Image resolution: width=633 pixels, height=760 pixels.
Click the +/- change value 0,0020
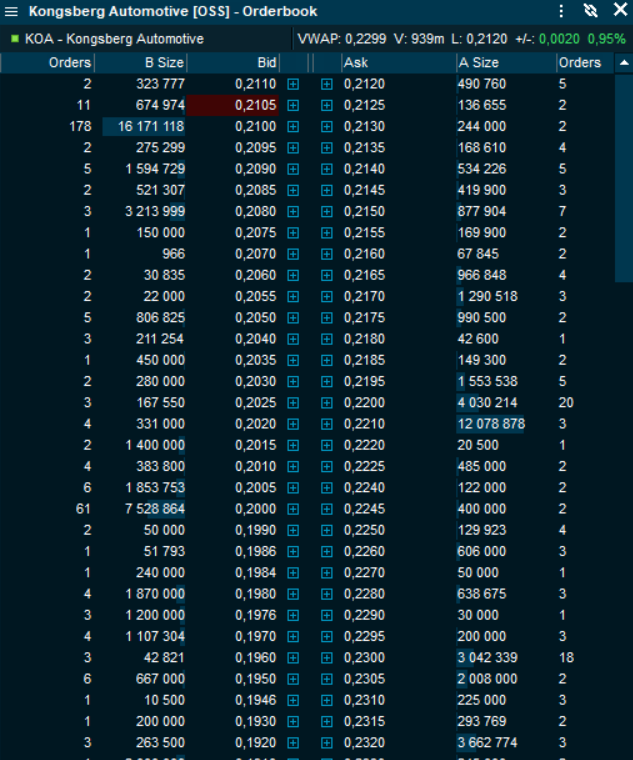[559, 39]
